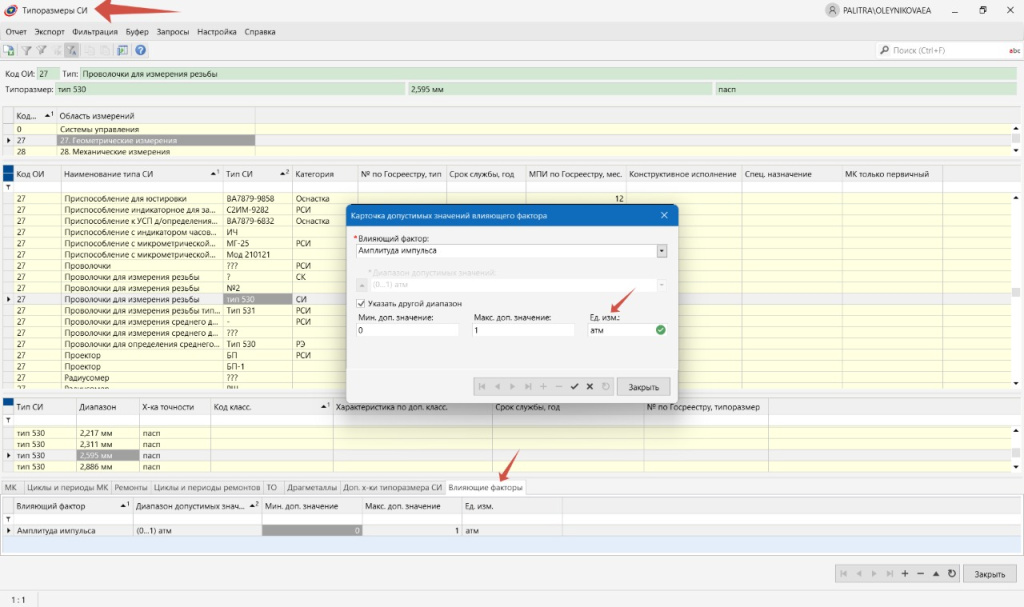Click filter row icon of typesize table

point(8,420)
